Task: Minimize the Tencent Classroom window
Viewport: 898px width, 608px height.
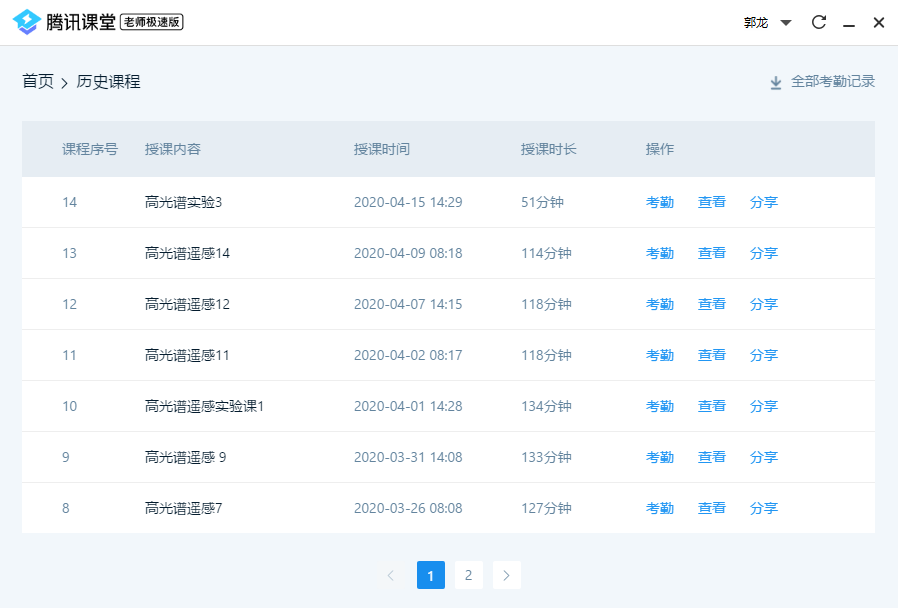Action: pyautogui.click(x=849, y=23)
